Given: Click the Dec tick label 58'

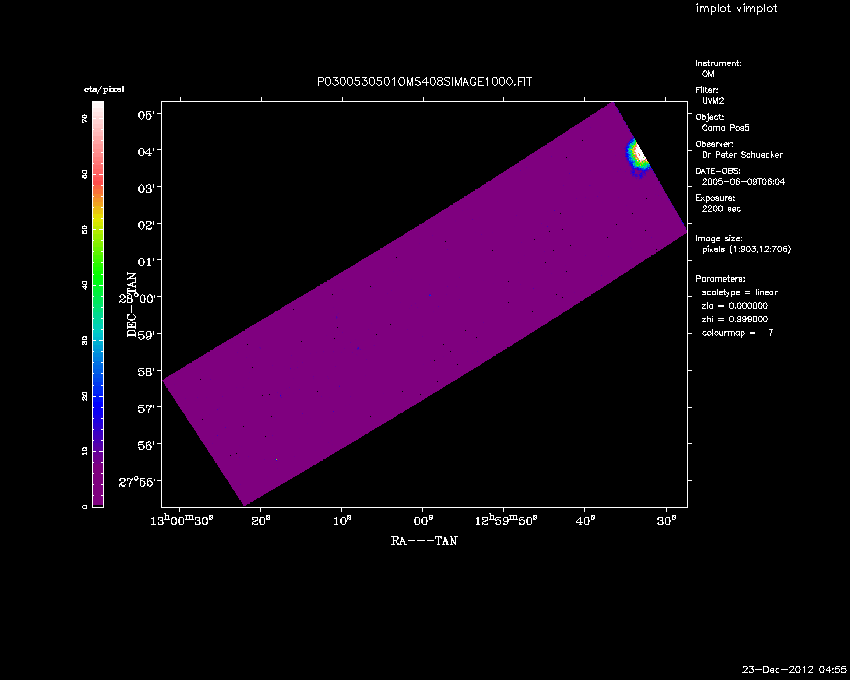Looking at the screenshot, I should tap(145, 371).
